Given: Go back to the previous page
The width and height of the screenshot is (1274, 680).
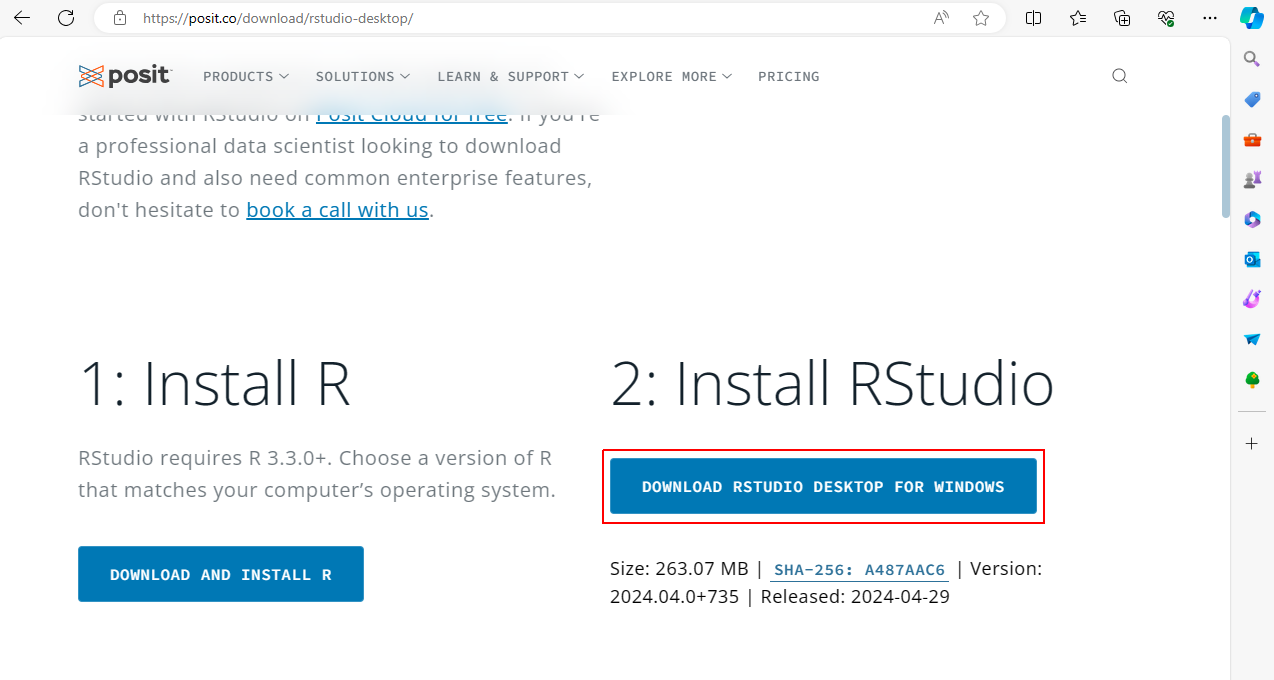Looking at the screenshot, I should click(x=22, y=18).
